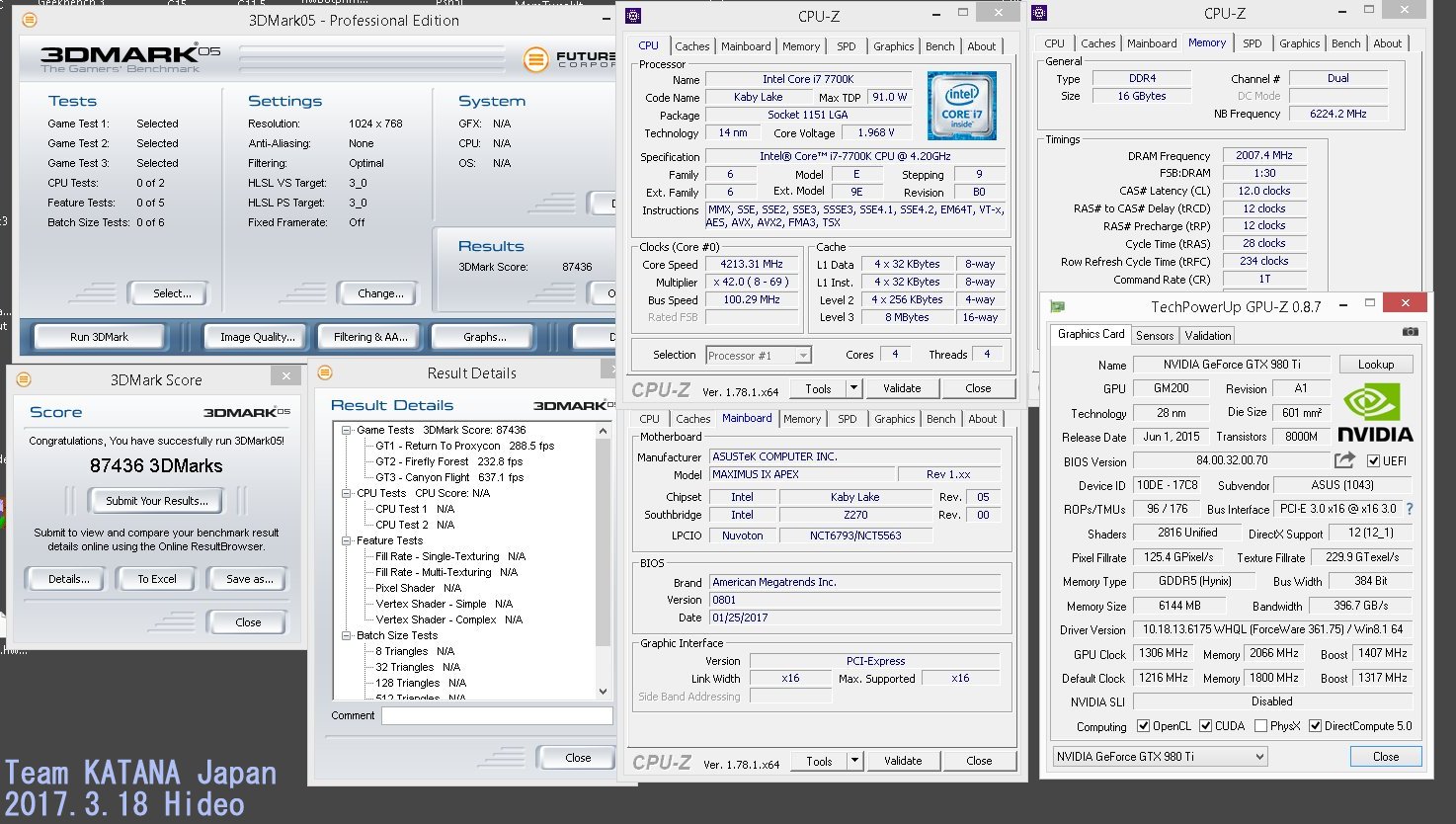Click Change... under Settings
The height and width of the screenshot is (824, 1456).
[380, 293]
